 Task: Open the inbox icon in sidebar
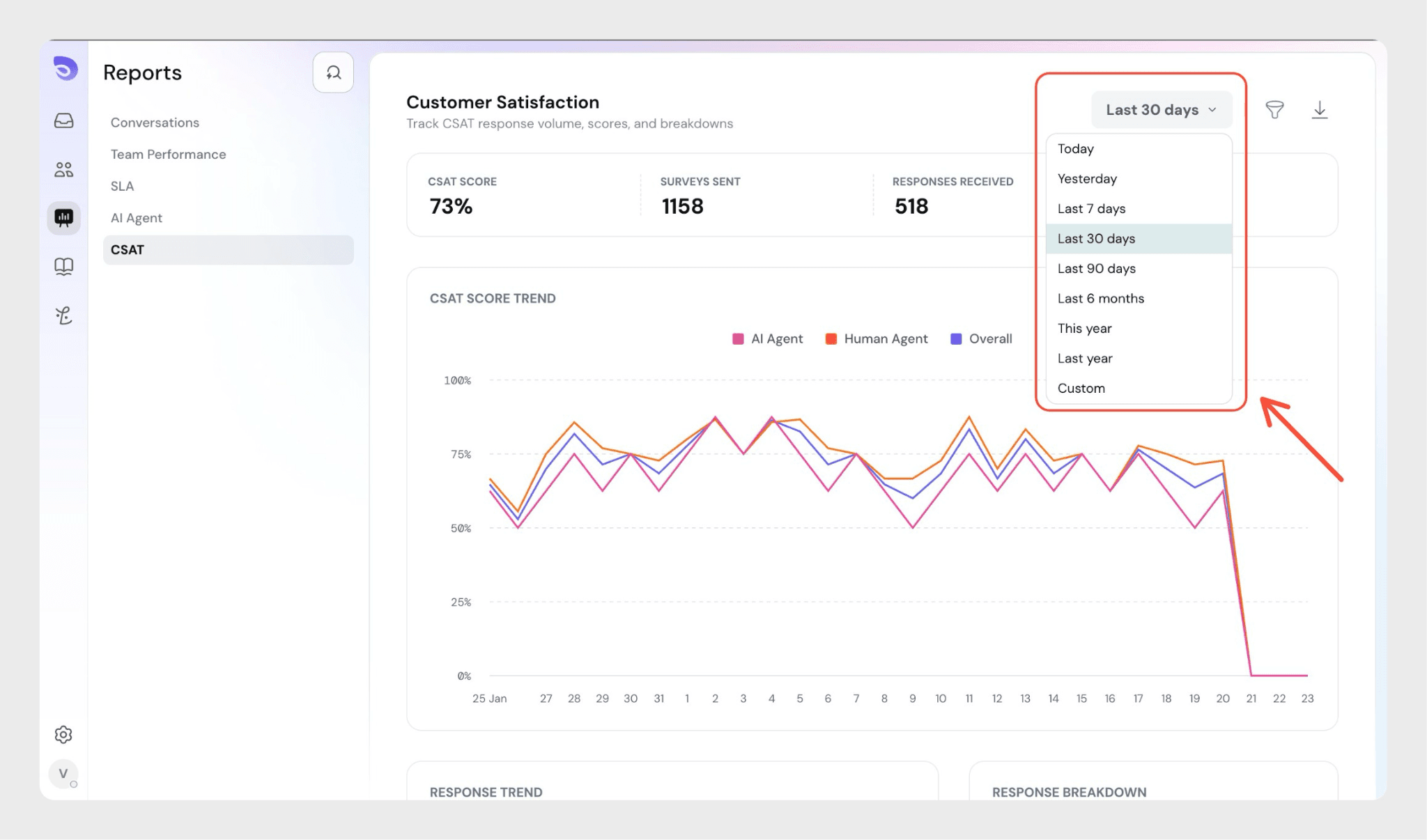[x=63, y=121]
